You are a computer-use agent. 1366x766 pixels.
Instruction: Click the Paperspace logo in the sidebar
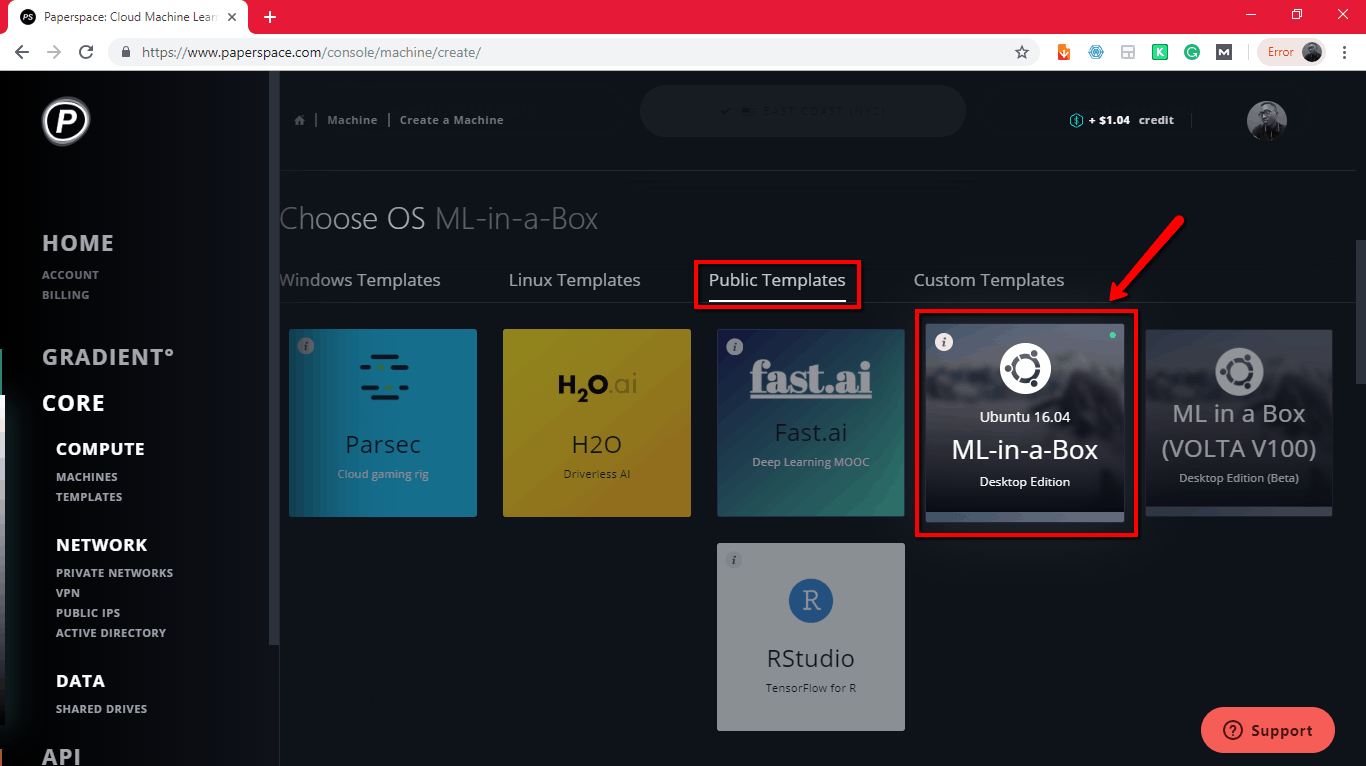pos(66,122)
